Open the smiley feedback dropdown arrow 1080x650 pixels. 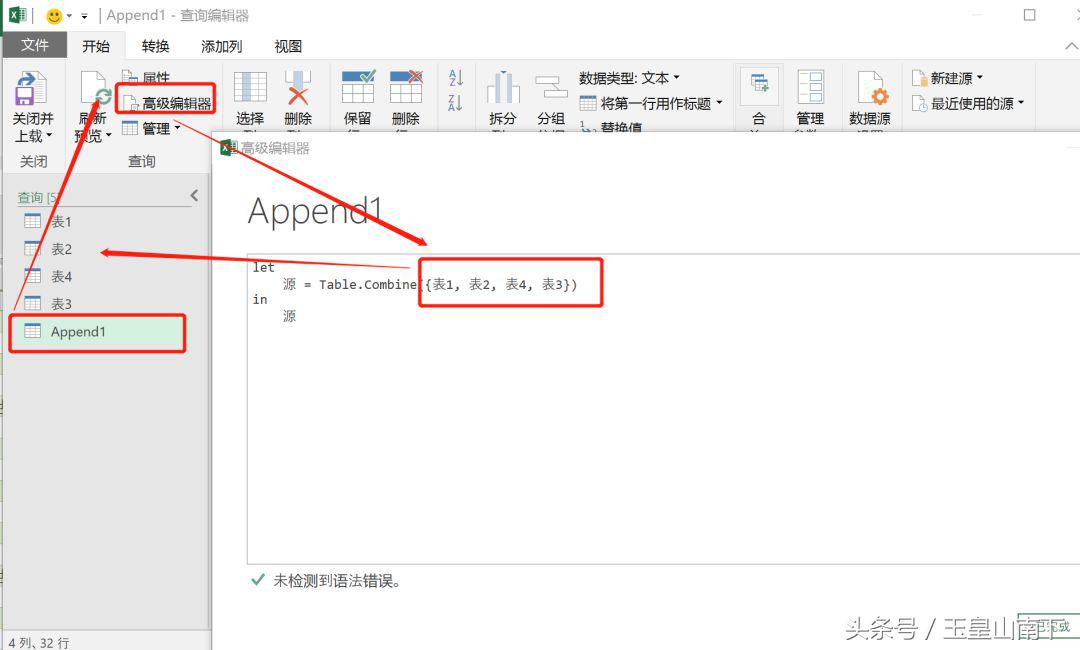point(70,15)
